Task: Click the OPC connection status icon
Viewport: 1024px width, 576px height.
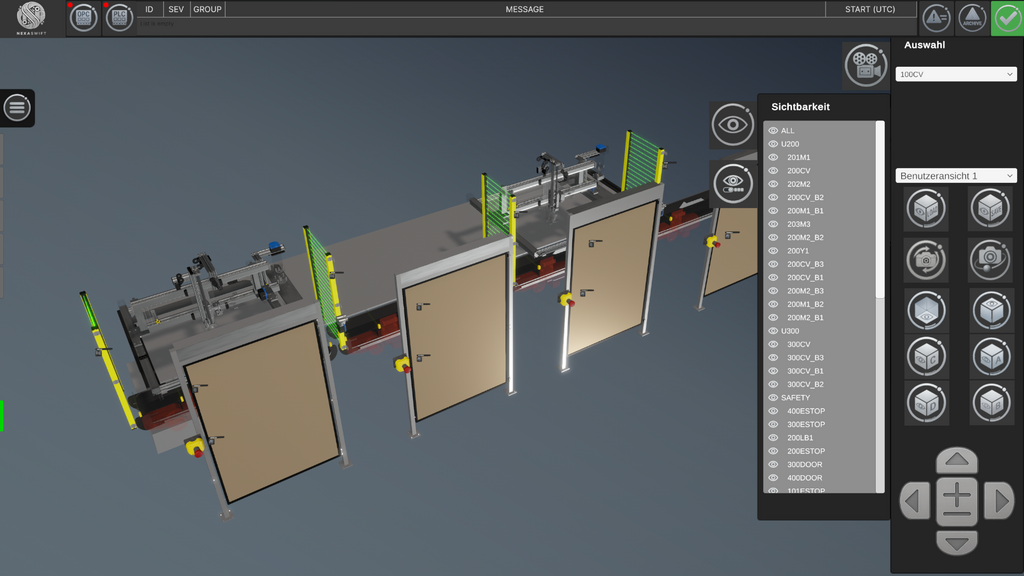Action: pos(84,18)
